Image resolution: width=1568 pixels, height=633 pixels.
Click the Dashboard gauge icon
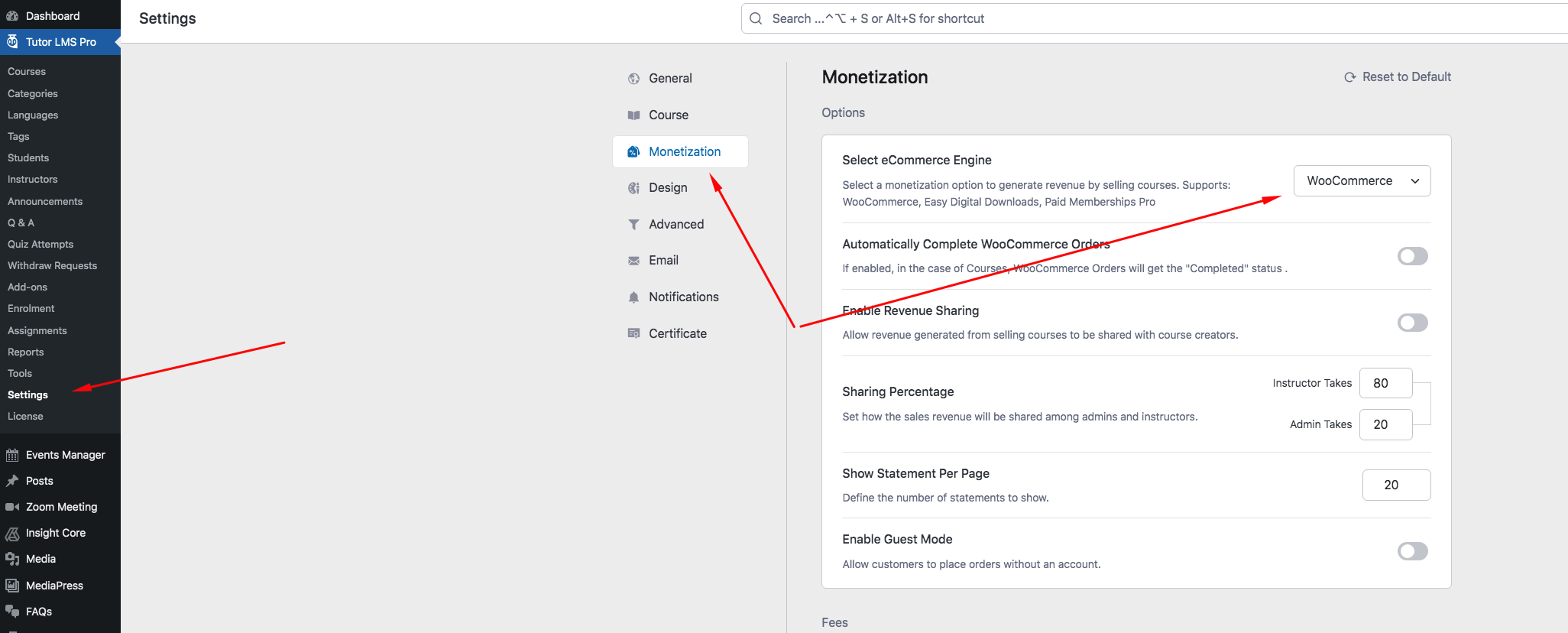[x=12, y=16]
